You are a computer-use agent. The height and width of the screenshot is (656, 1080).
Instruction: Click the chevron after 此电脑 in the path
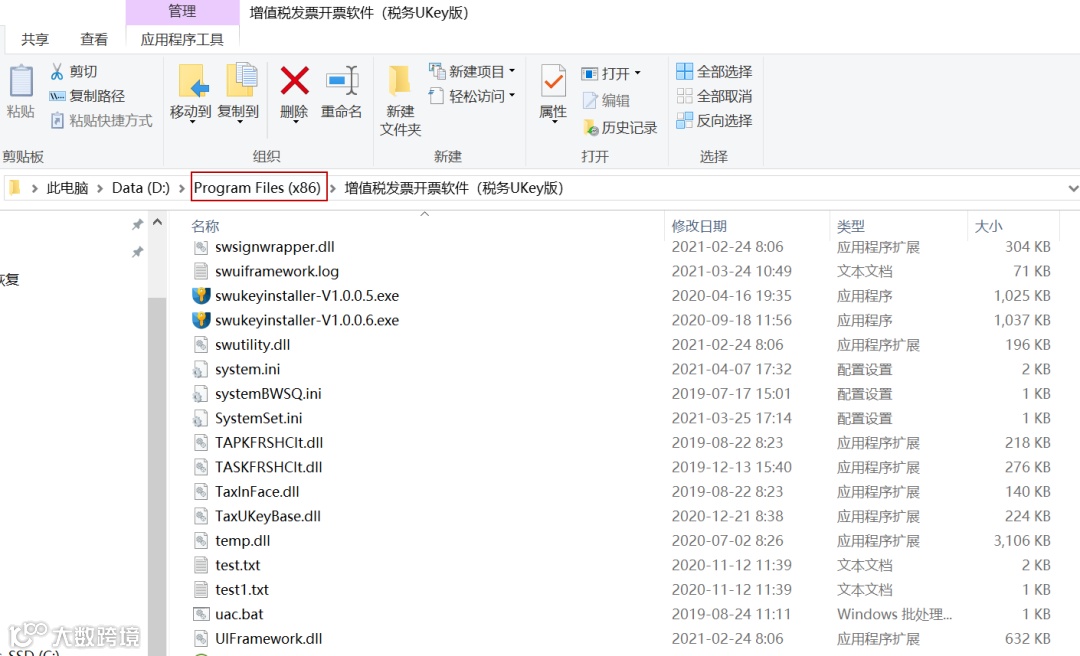(100, 188)
